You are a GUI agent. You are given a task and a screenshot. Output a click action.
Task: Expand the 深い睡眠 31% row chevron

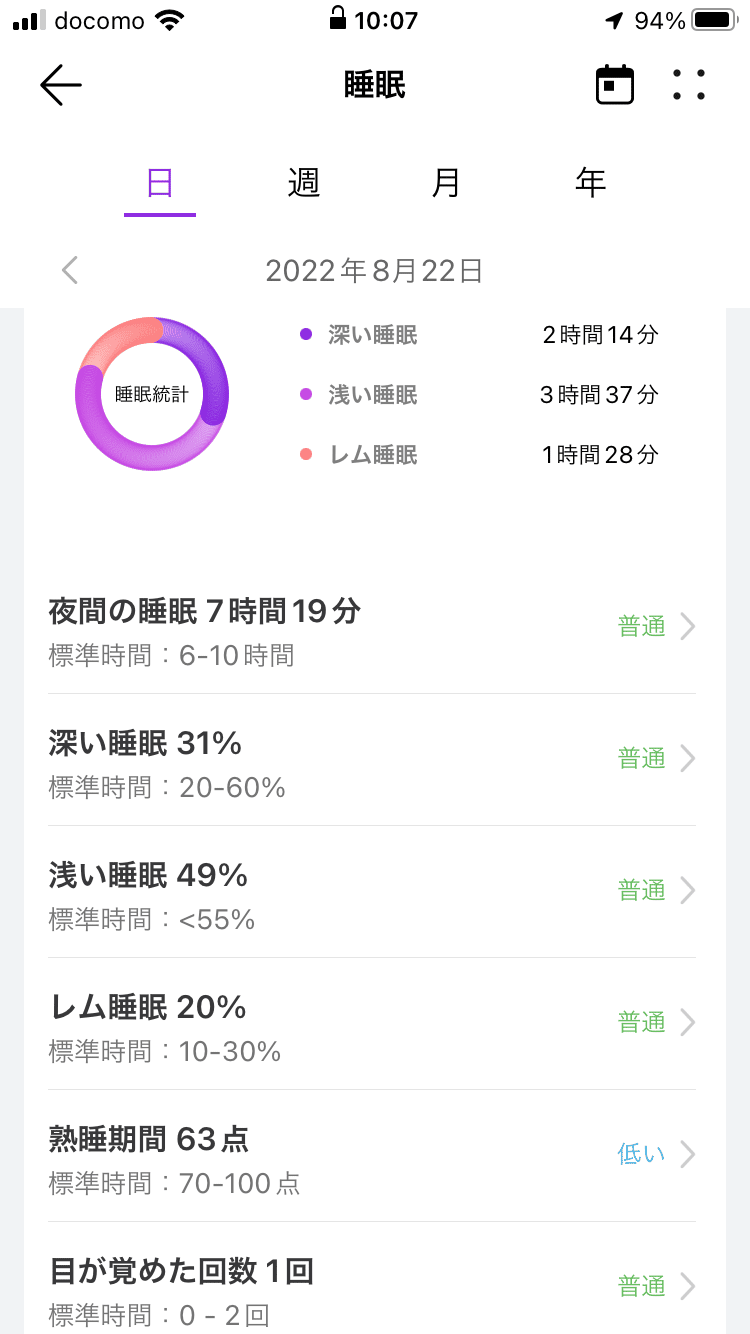687,759
